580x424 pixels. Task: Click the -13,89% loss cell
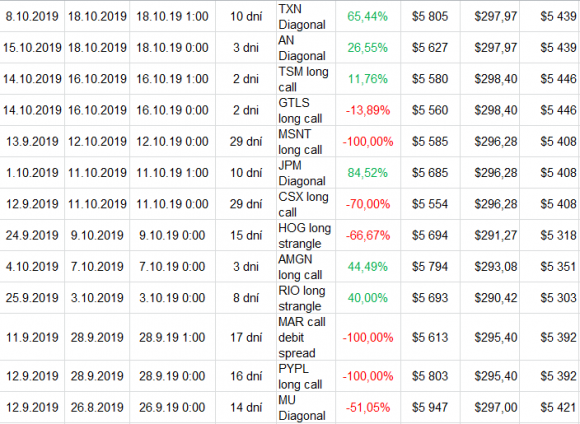pos(368,110)
